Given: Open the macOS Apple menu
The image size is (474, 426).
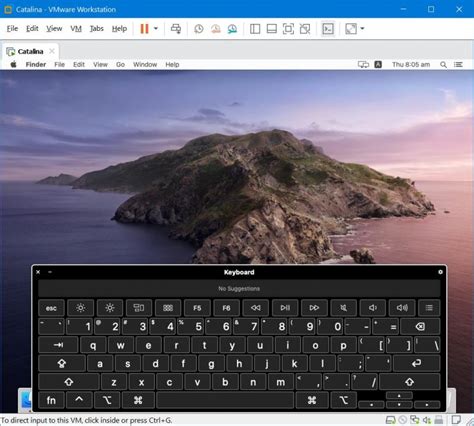Looking at the screenshot, I should (13, 64).
